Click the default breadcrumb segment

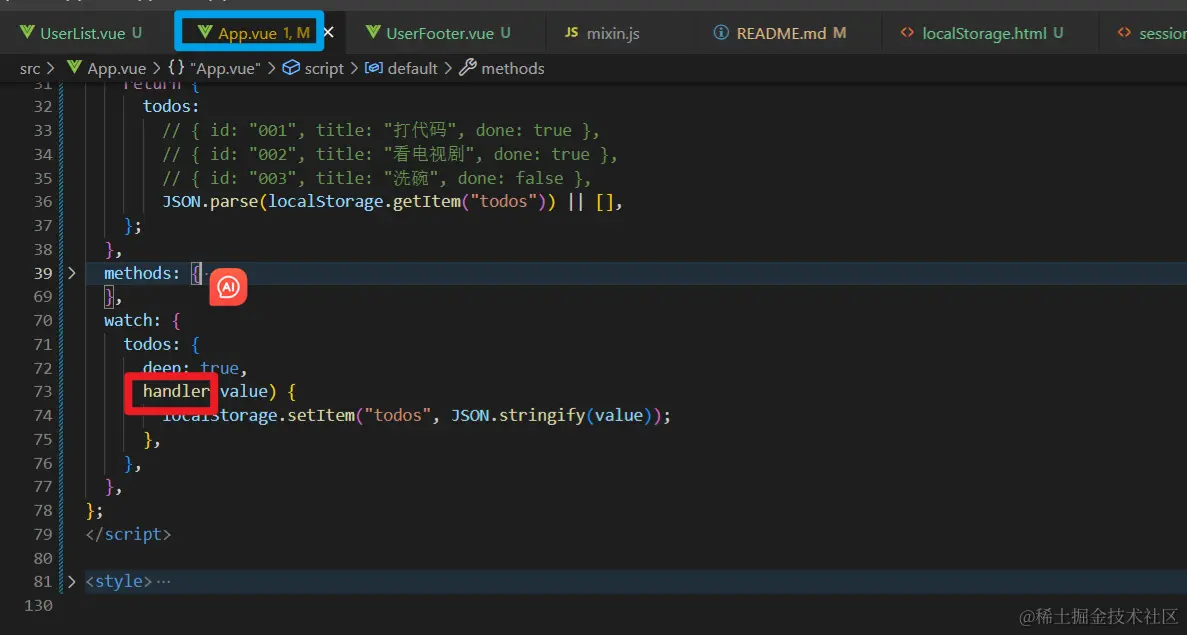(413, 69)
